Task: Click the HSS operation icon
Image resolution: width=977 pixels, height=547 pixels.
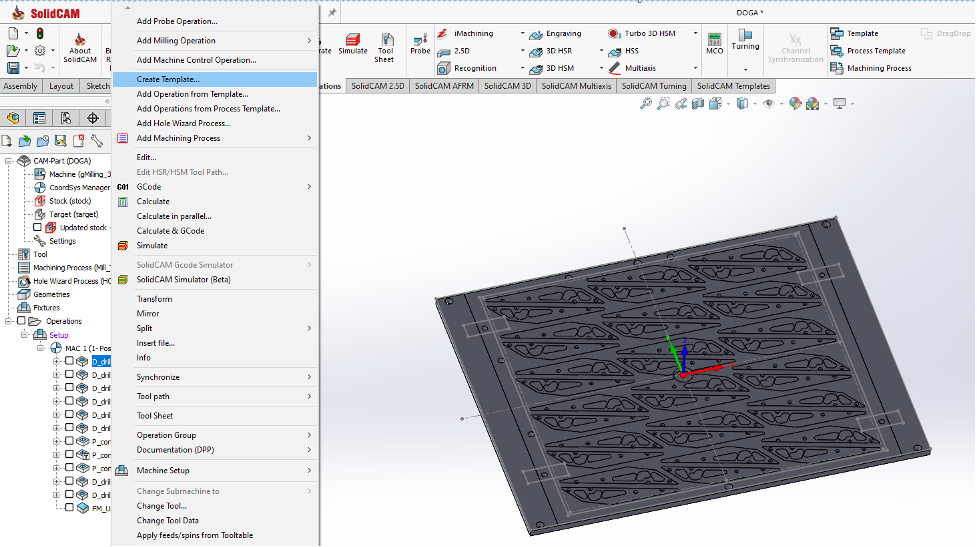Action: click(x=614, y=51)
